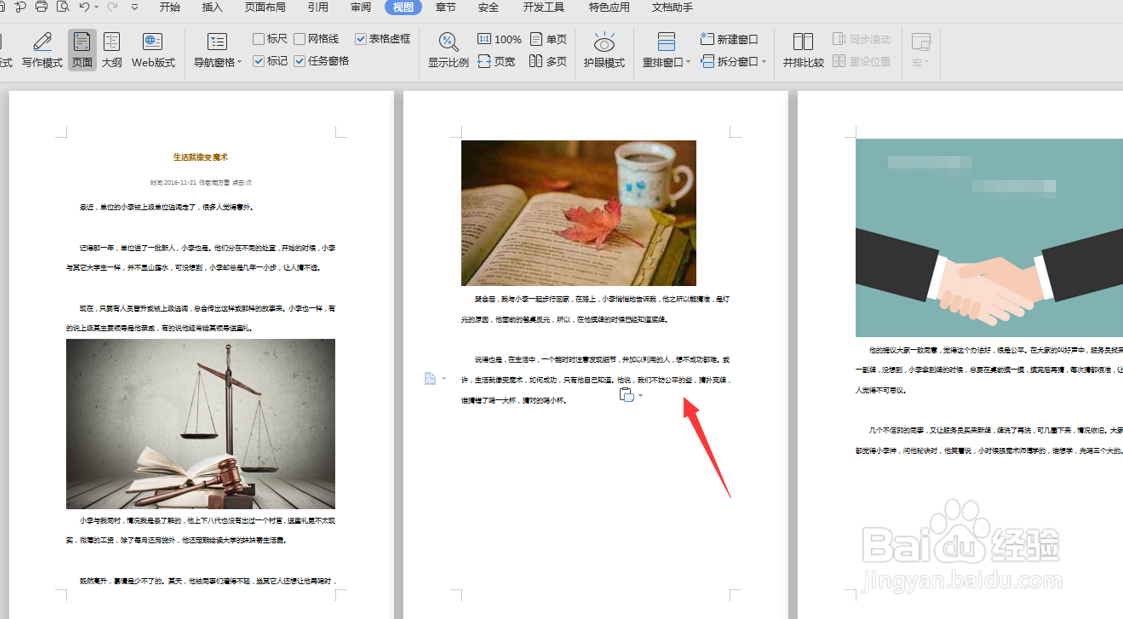Switch to 大纲 outline view
Image resolution: width=1123 pixels, height=619 pixels.
point(112,49)
